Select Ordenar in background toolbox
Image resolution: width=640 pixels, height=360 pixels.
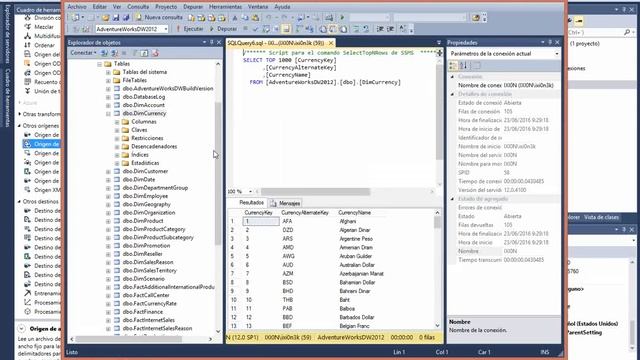coord(44,45)
